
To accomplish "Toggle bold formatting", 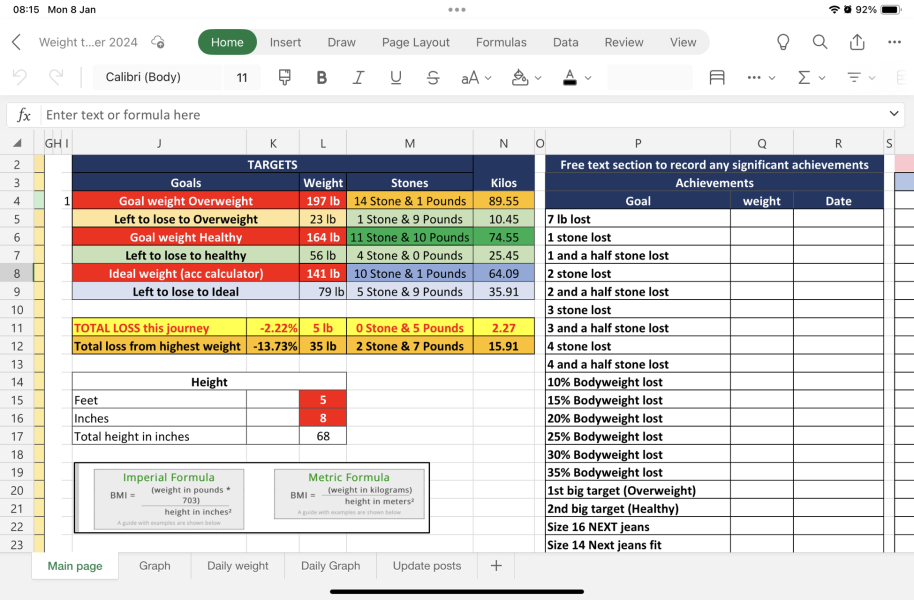I will [321, 78].
